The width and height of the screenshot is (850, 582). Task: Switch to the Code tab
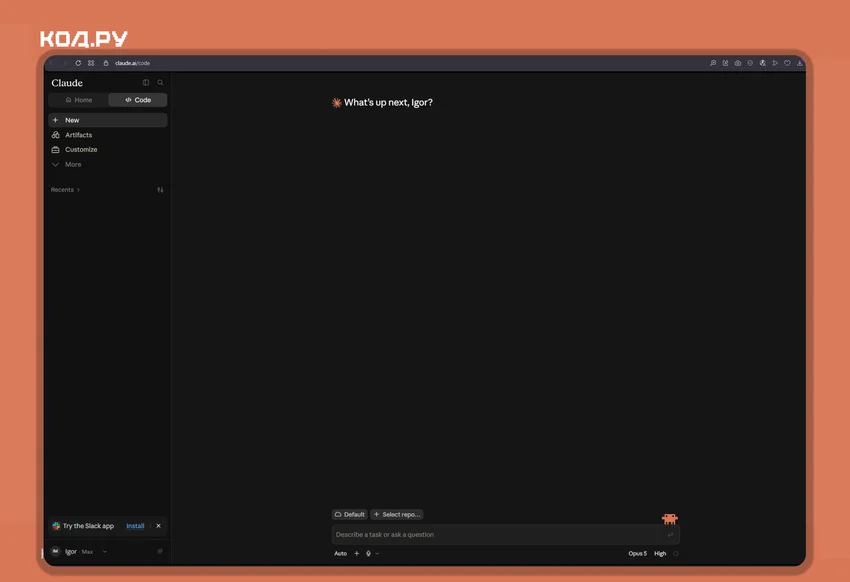tap(138, 100)
